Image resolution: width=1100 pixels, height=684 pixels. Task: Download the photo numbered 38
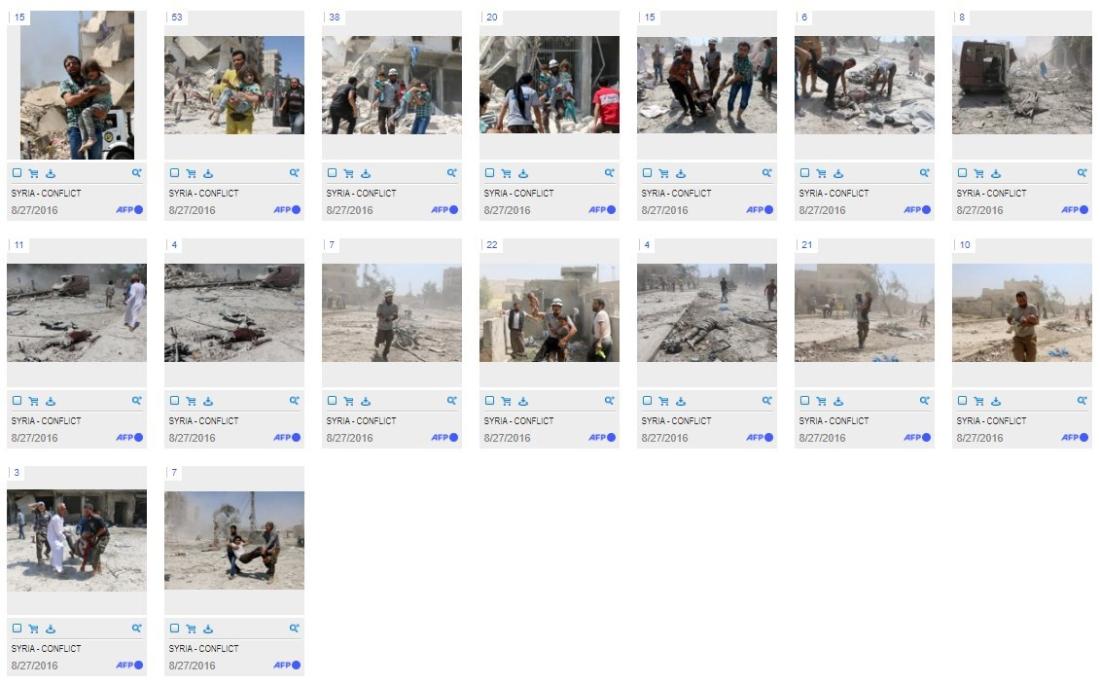coord(365,173)
